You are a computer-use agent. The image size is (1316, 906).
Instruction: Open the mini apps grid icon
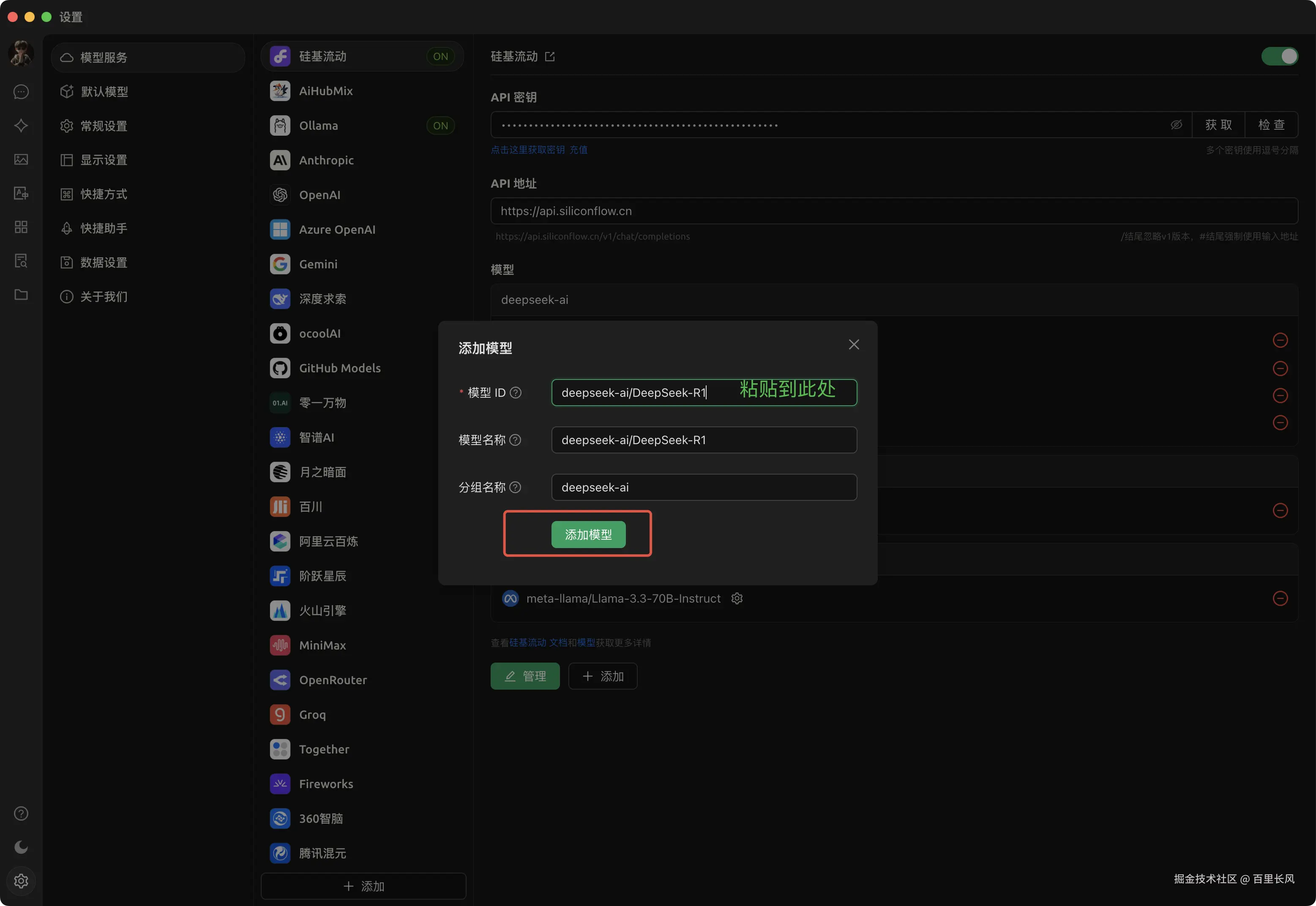[x=21, y=227]
